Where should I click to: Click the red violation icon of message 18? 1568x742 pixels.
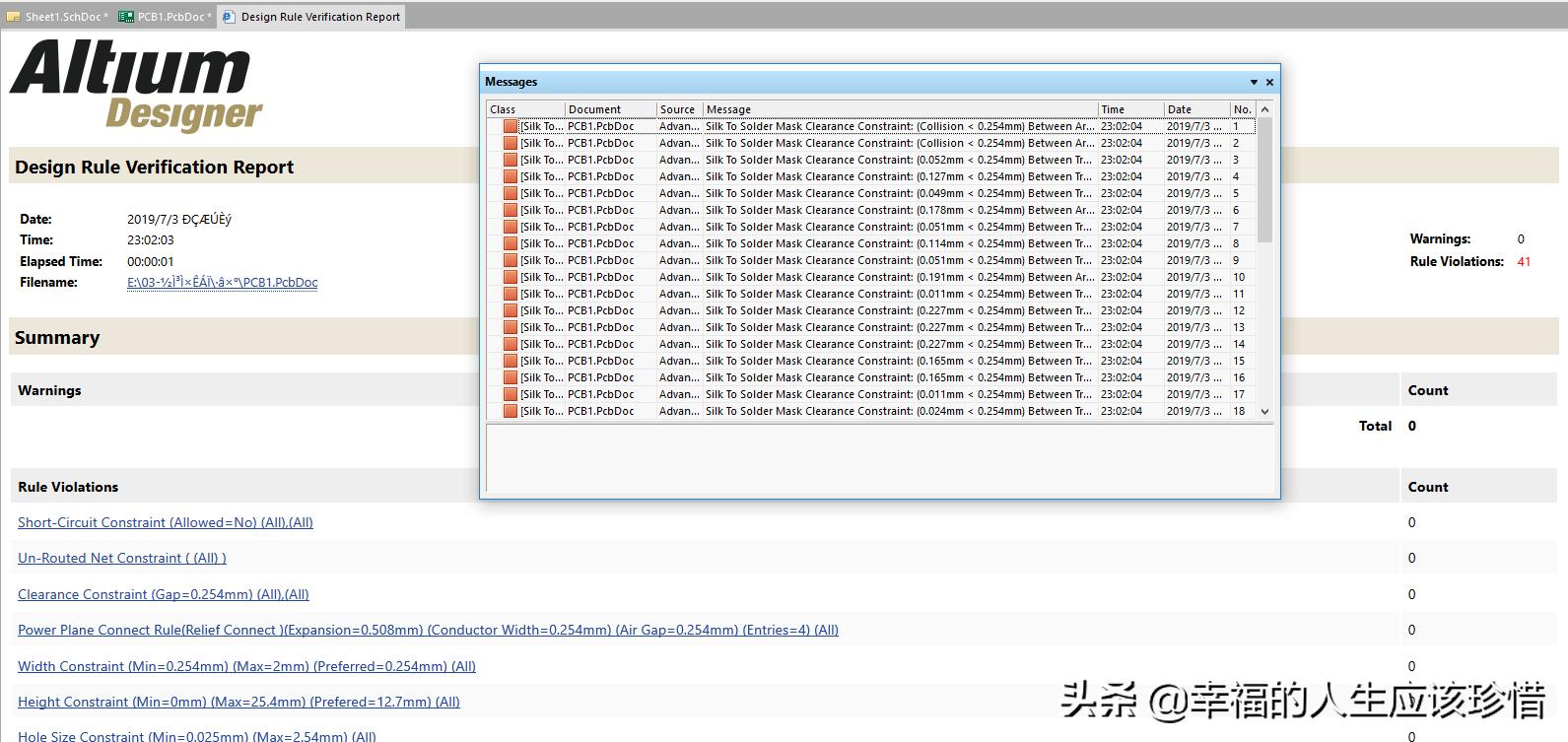(511, 411)
